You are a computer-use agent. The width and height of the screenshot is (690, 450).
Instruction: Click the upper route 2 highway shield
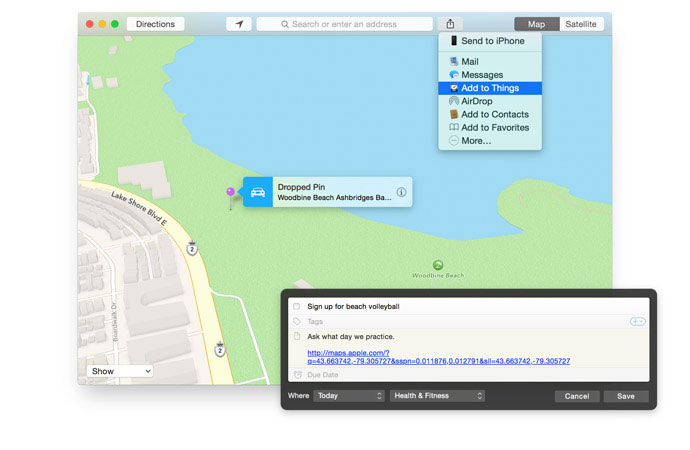(x=192, y=249)
